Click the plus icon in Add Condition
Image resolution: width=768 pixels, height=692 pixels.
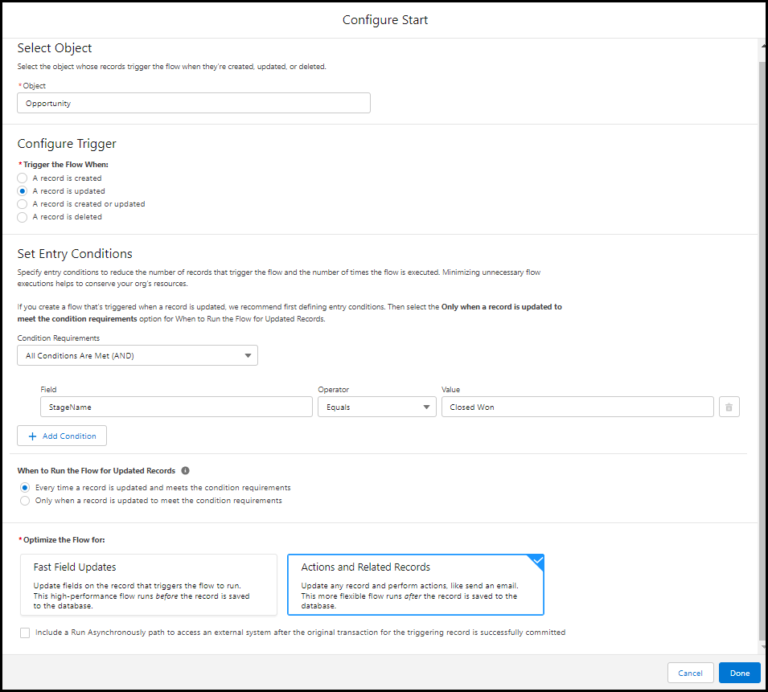[x=32, y=436]
